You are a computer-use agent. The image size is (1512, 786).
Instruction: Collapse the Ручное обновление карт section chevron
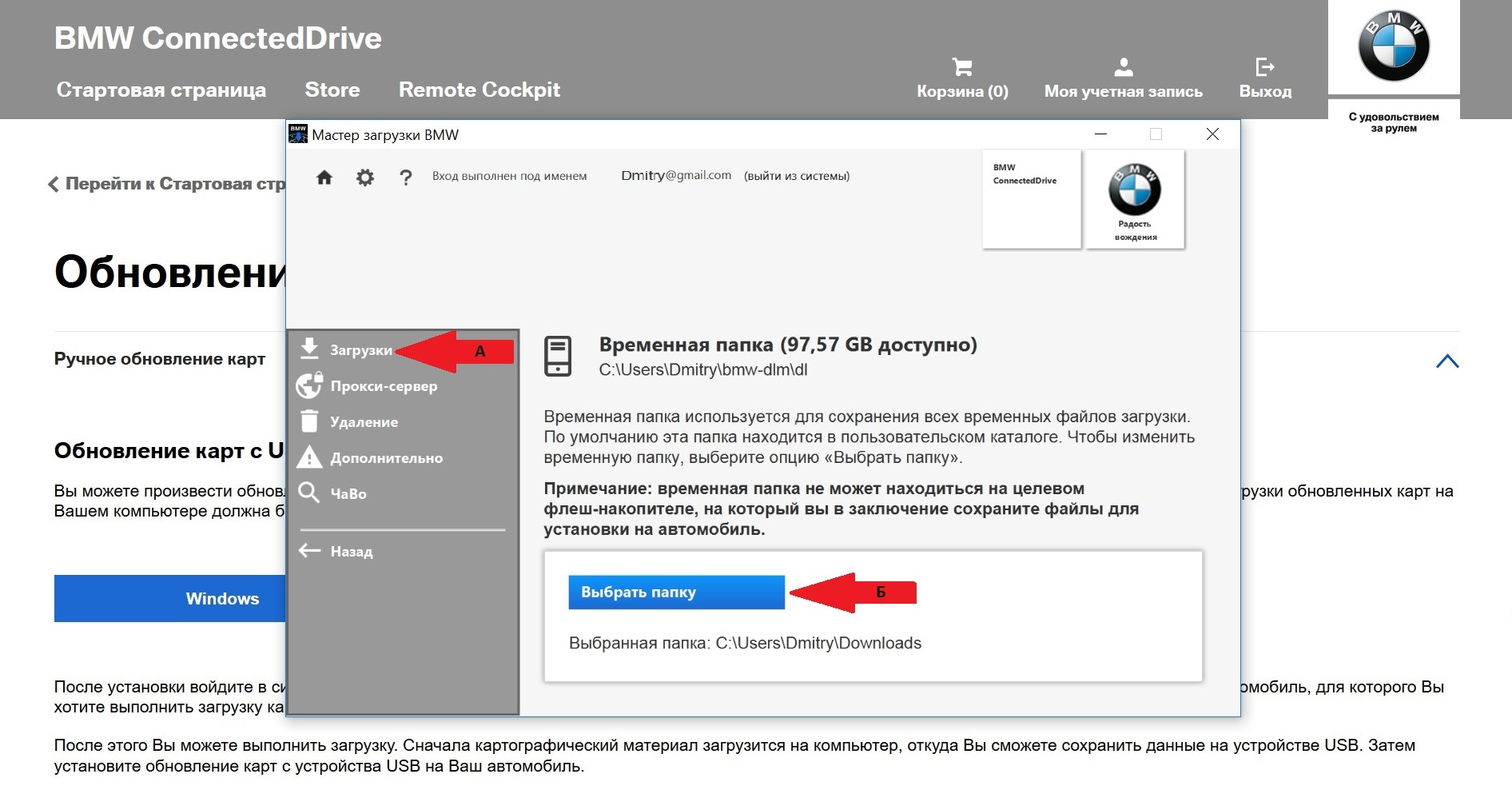(1447, 361)
